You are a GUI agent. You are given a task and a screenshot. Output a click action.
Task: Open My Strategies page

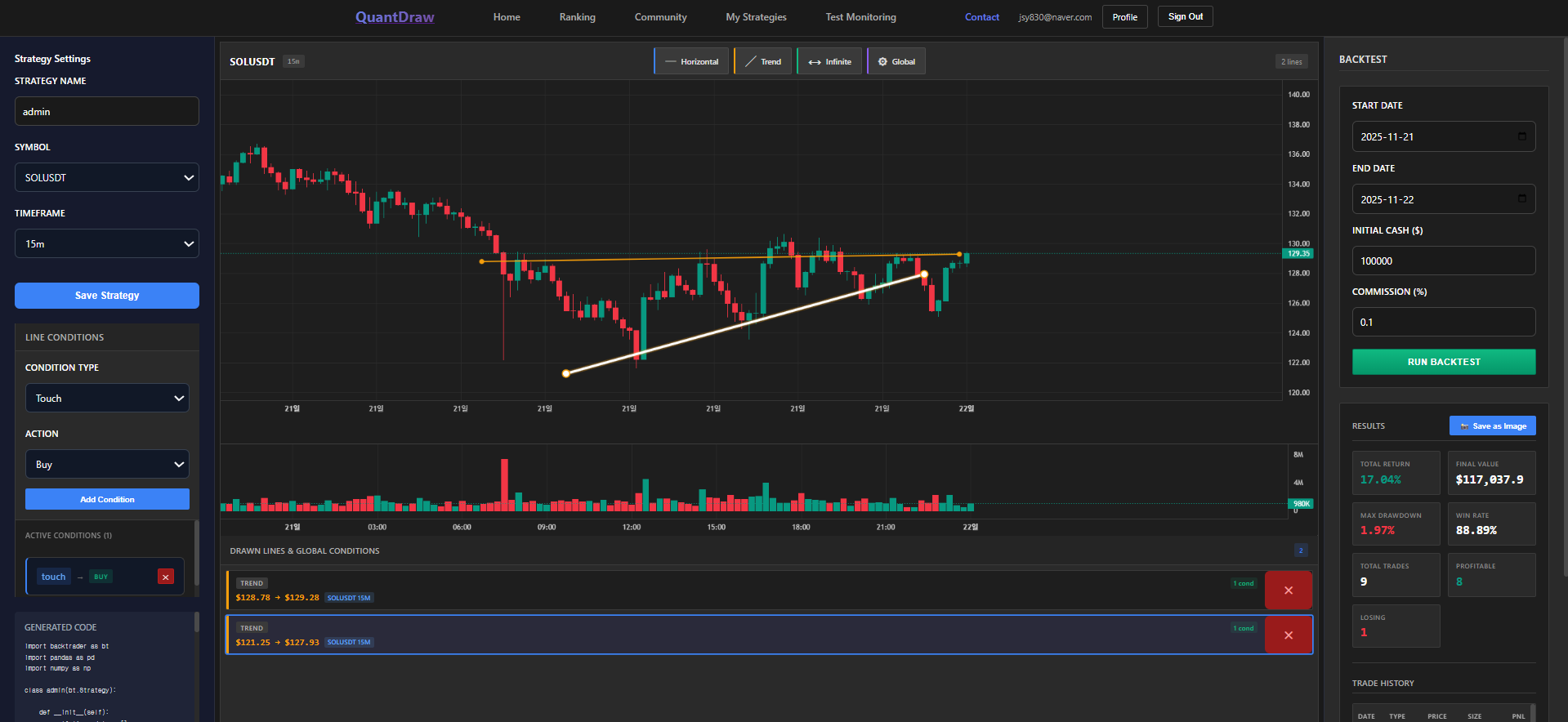(757, 17)
